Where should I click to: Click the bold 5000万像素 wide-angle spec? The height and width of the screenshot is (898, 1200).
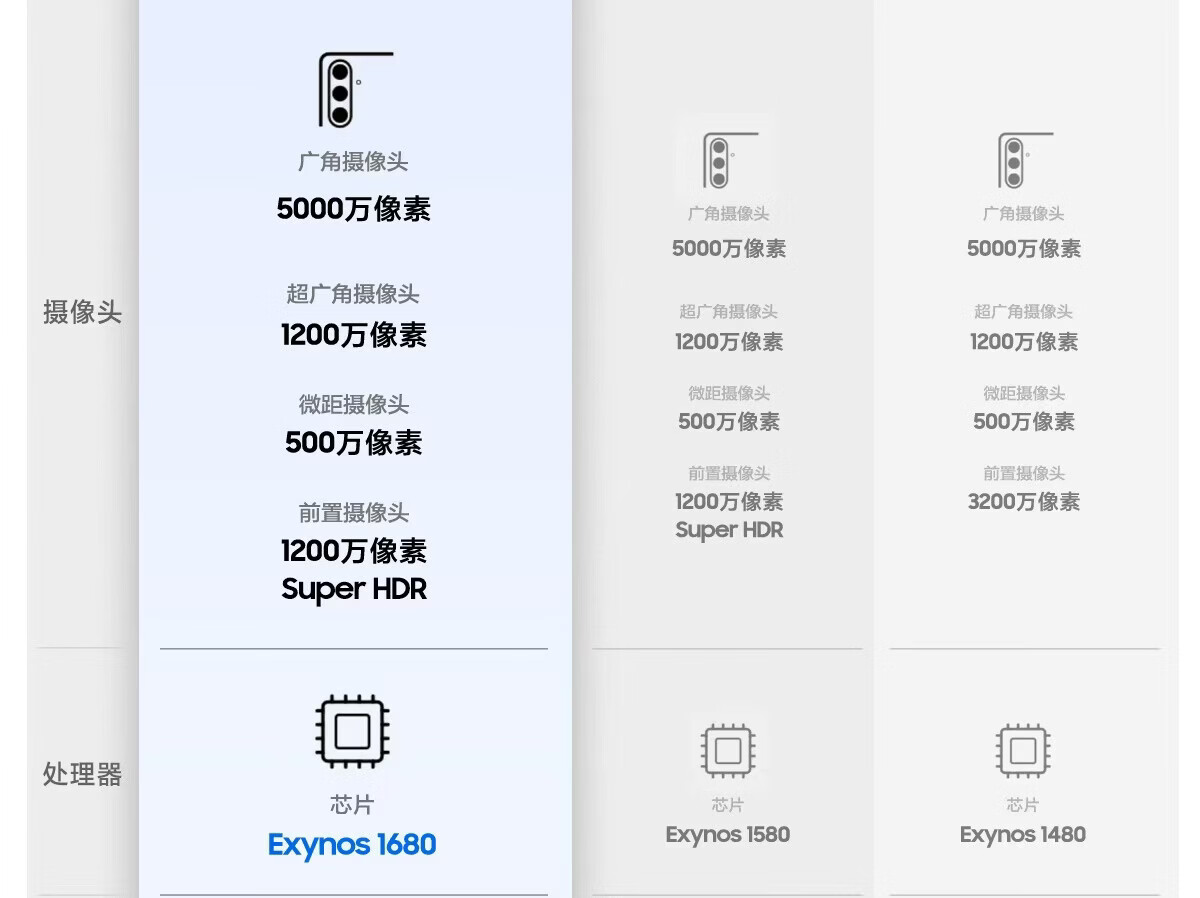click(x=354, y=209)
